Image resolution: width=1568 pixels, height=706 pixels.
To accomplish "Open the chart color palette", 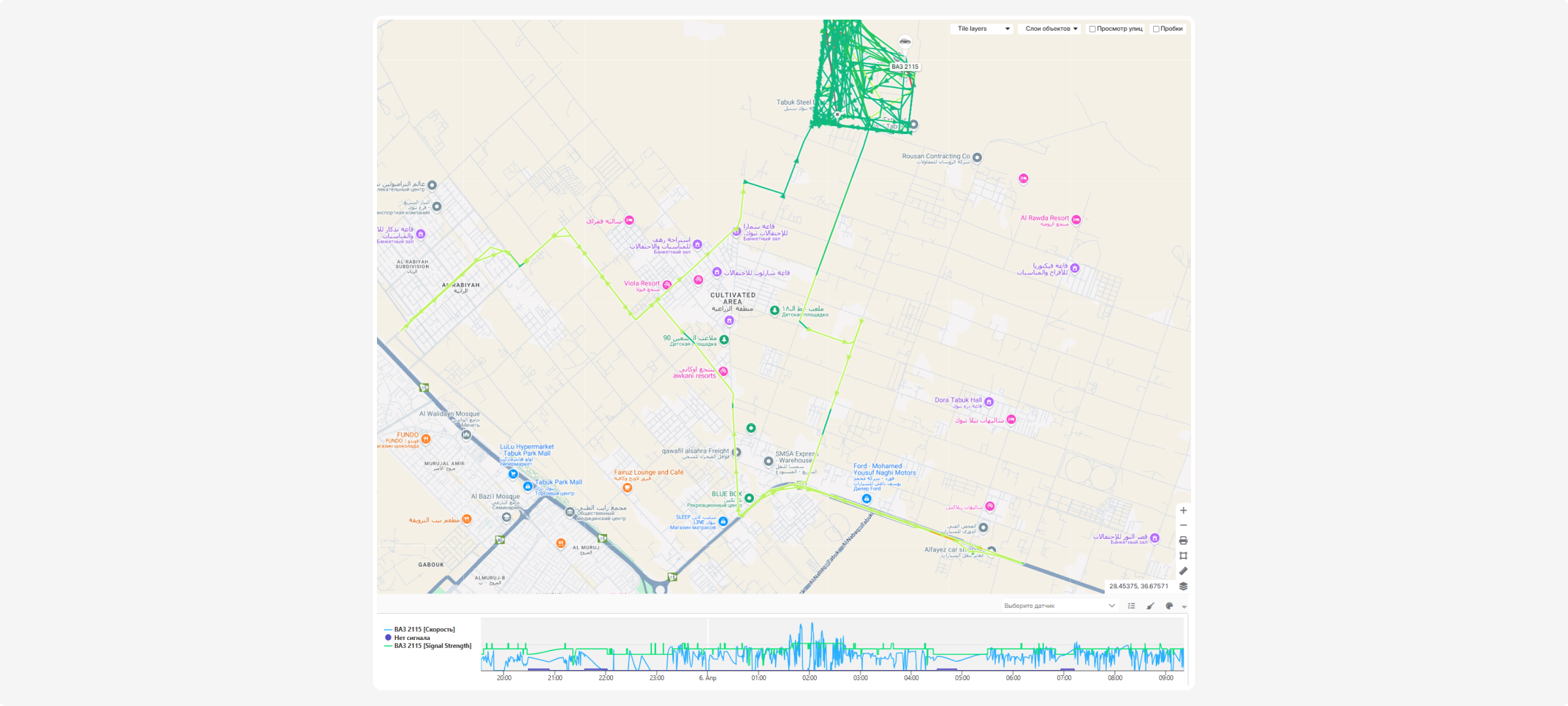I will coord(1169,606).
